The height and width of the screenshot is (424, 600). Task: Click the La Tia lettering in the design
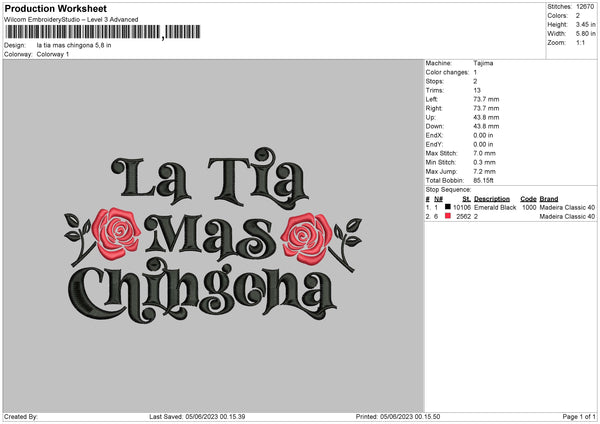click(210, 177)
